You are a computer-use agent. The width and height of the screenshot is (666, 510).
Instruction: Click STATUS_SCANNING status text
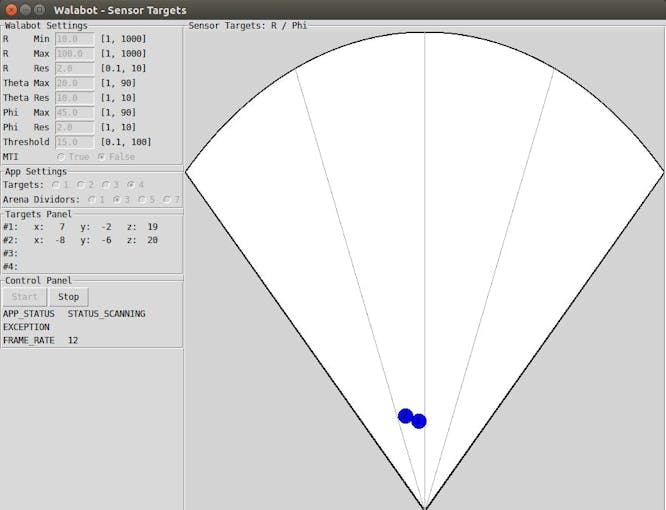(107, 314)
